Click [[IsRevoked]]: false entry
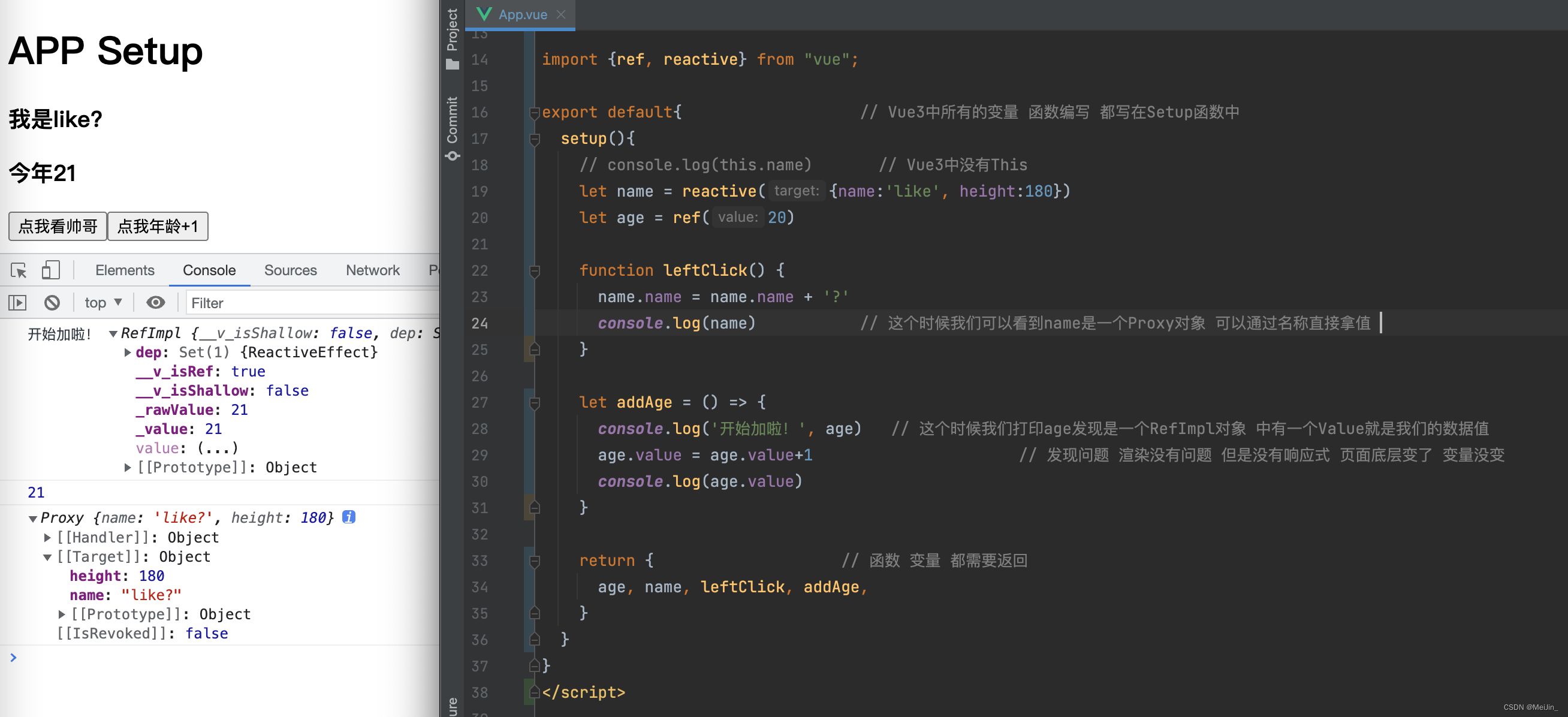Viewport: 1568px width, 717px height. point(143,634)
